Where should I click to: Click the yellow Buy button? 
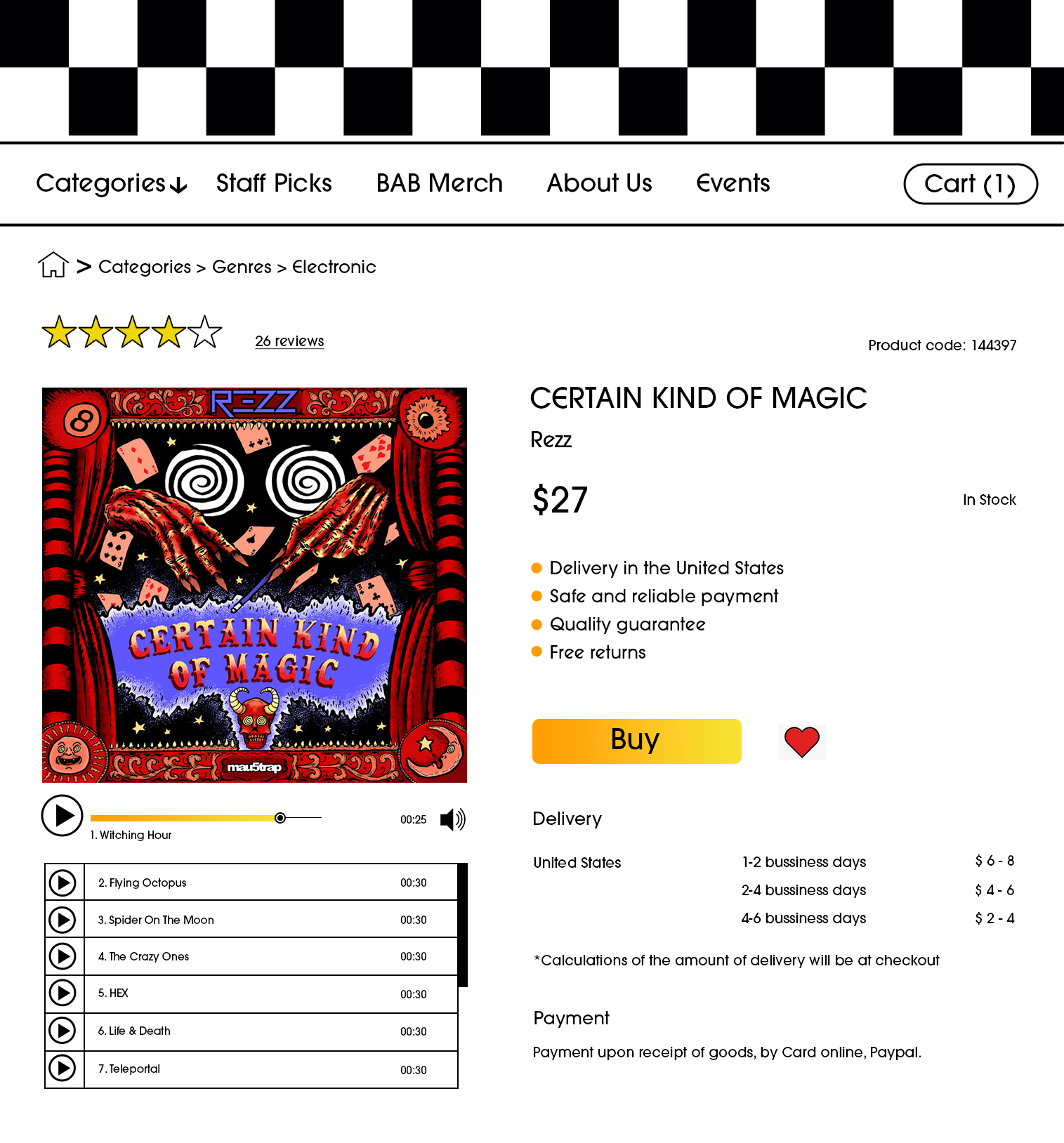pos(637,741)
